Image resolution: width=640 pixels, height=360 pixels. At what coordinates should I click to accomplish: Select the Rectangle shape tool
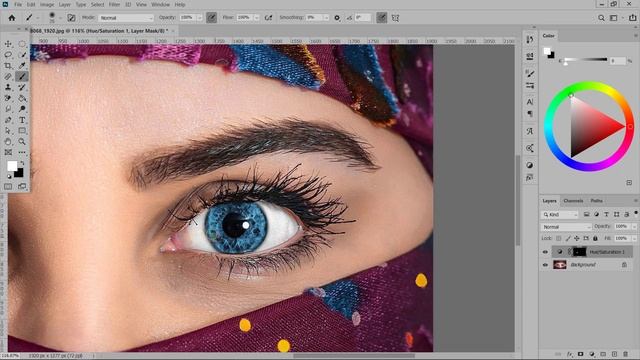(22, 131)
